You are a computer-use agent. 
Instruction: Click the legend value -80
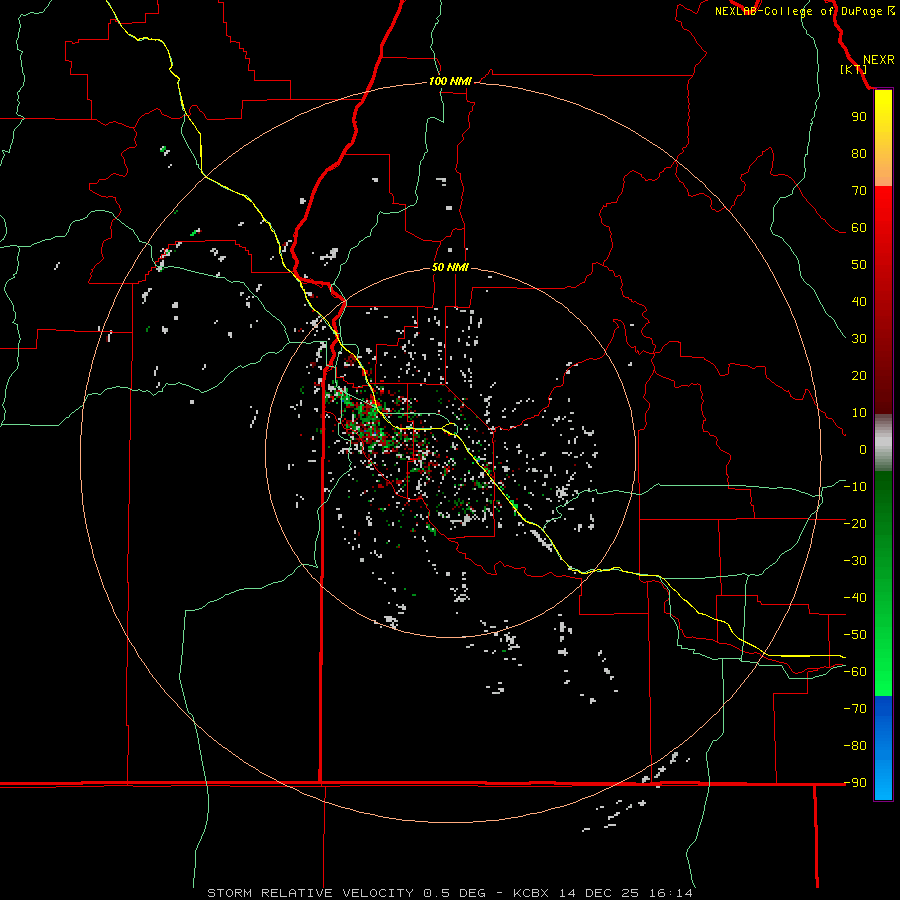855,746
